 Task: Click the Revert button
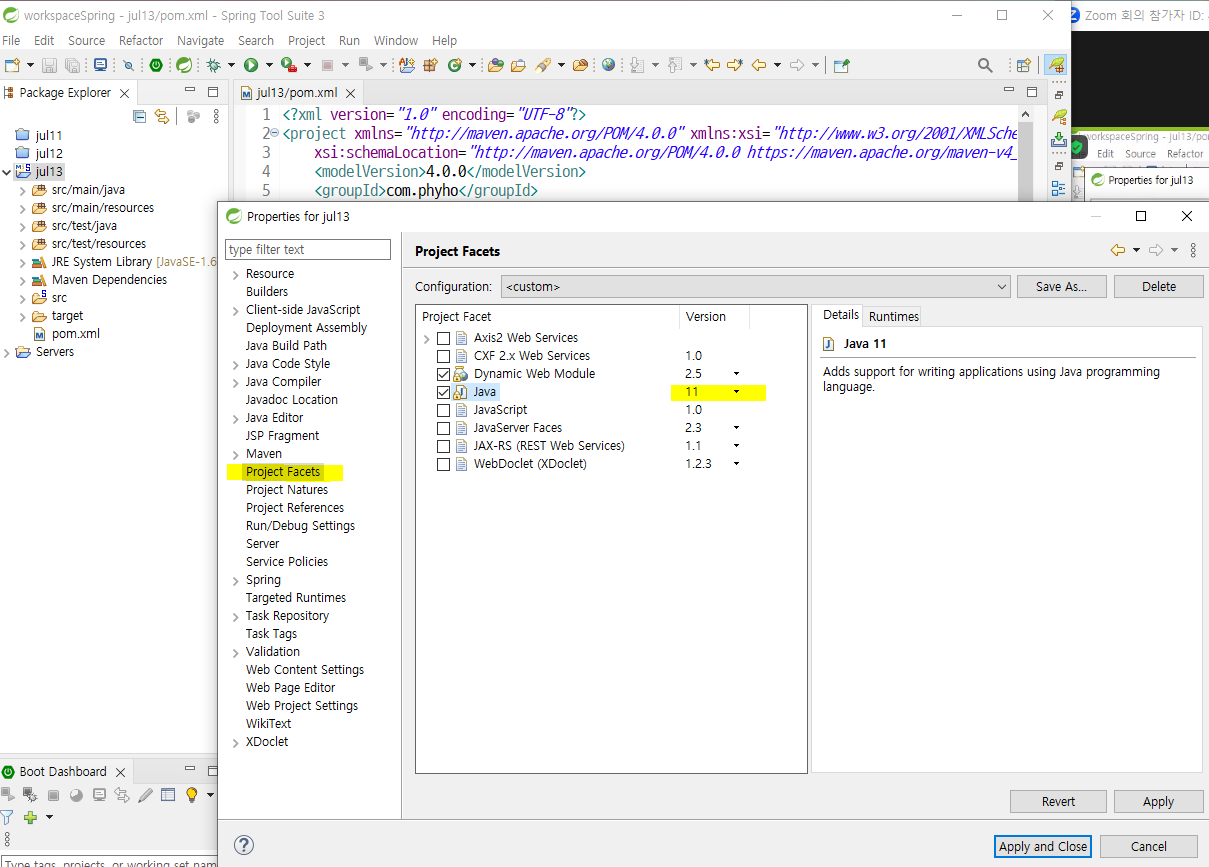pos(1058,801)
